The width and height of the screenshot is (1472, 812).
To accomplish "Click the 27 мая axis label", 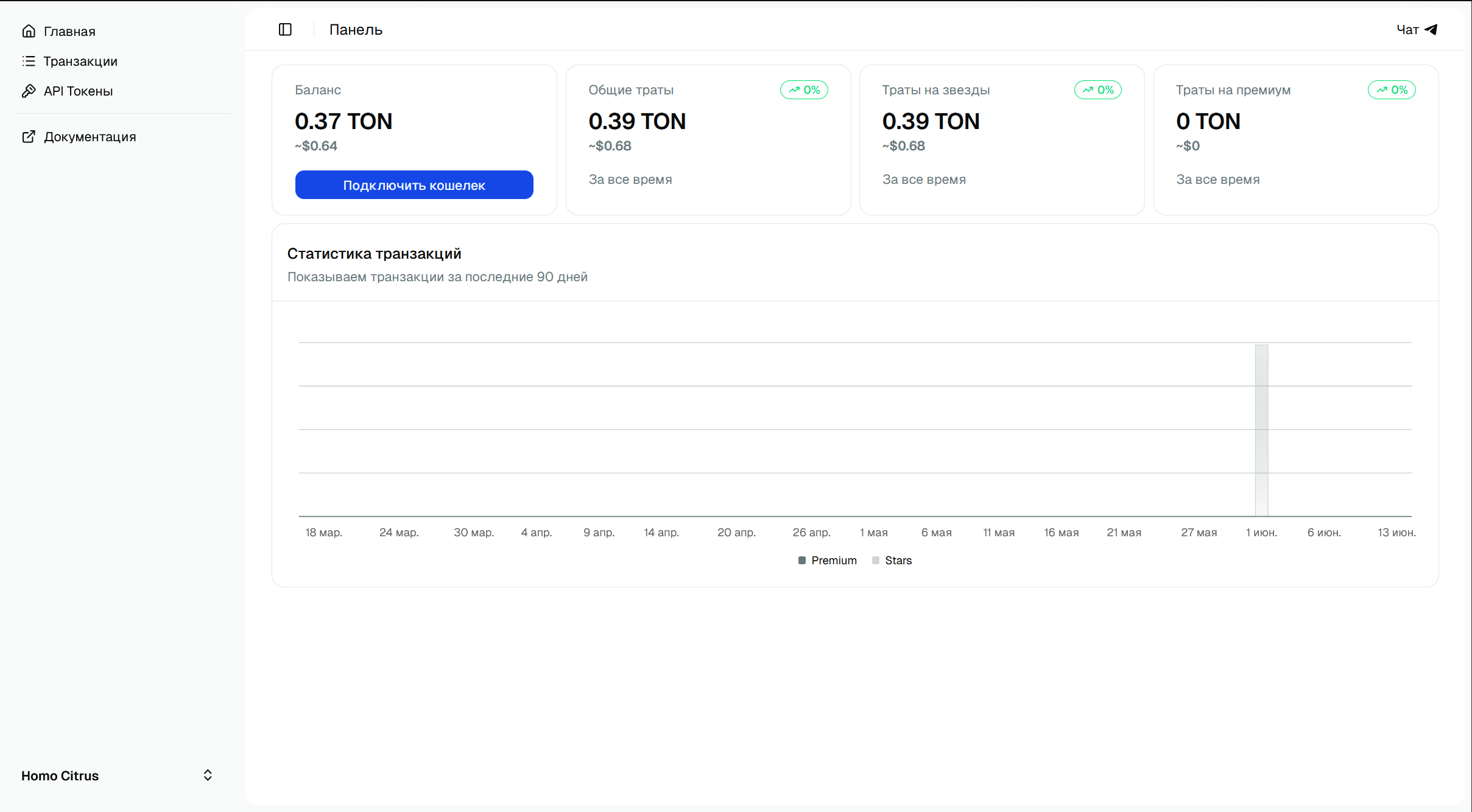I will pyautogui.click(x=1199, y=533).
